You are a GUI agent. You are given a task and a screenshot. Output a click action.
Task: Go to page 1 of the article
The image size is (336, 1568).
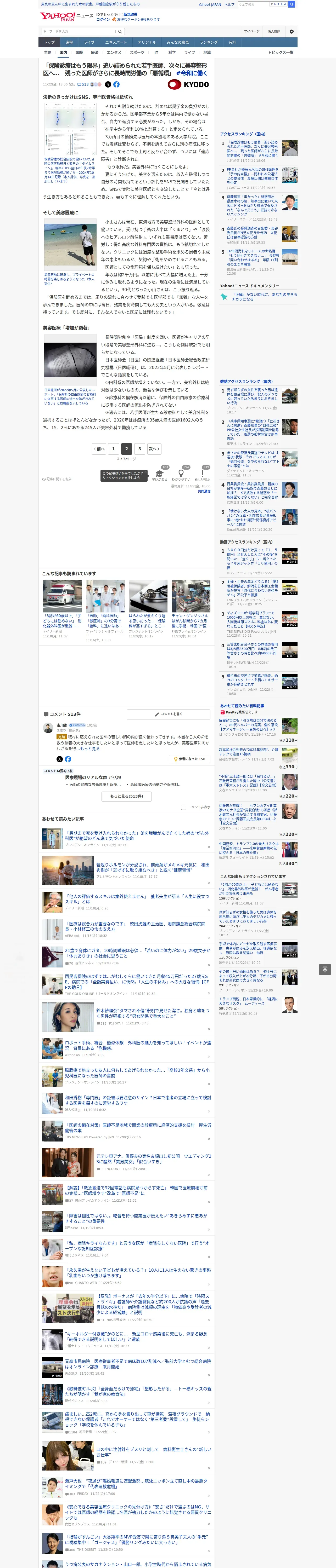113,449
